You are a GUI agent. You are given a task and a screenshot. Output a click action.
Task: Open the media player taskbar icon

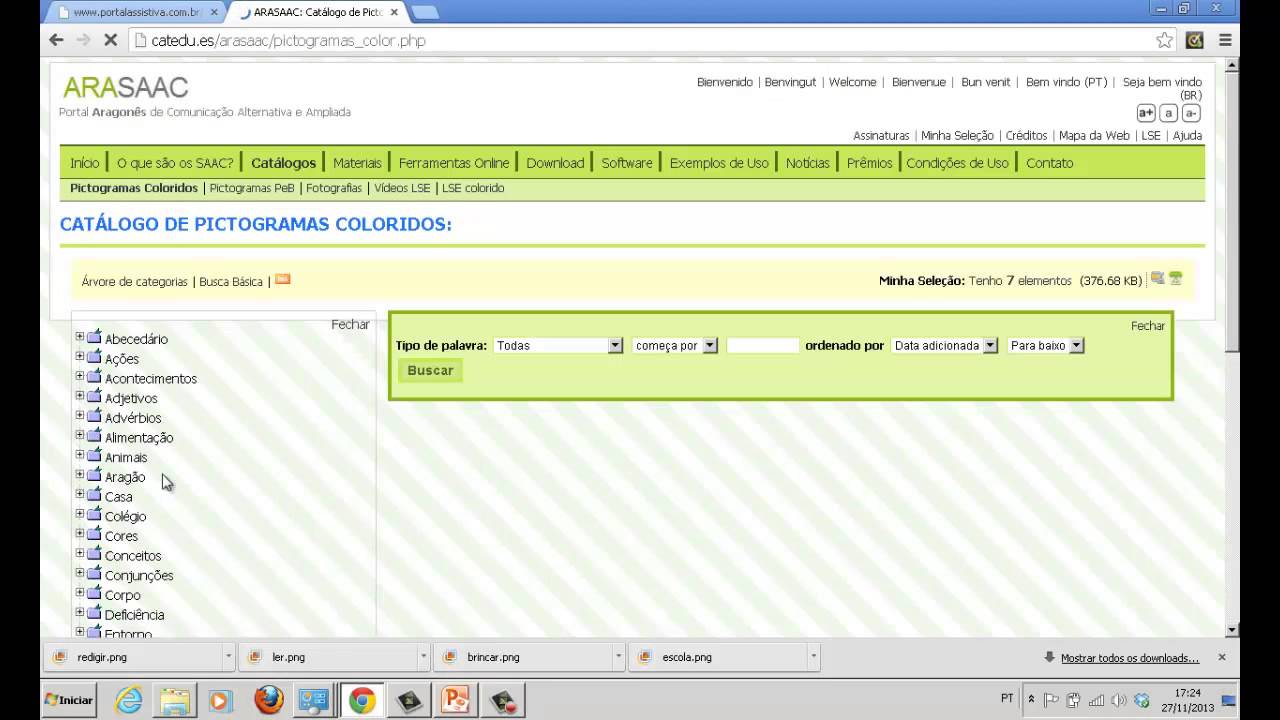pos(220,700)
